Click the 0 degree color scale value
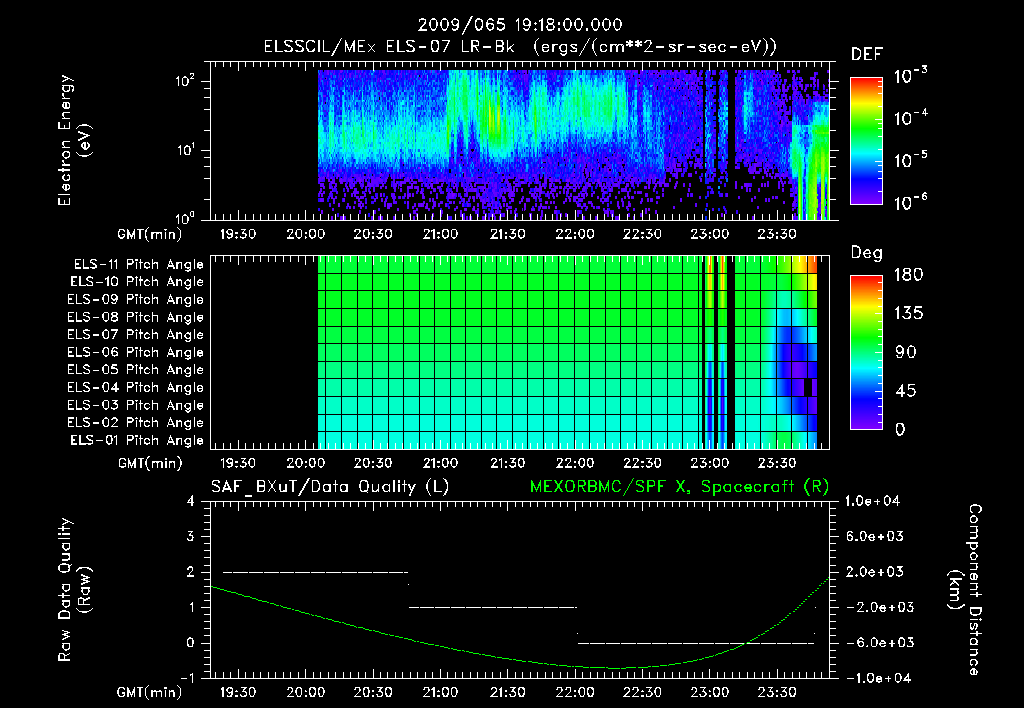Image resolution: width=1024 pixels, height=708 pixels. [x=900, y=429]
